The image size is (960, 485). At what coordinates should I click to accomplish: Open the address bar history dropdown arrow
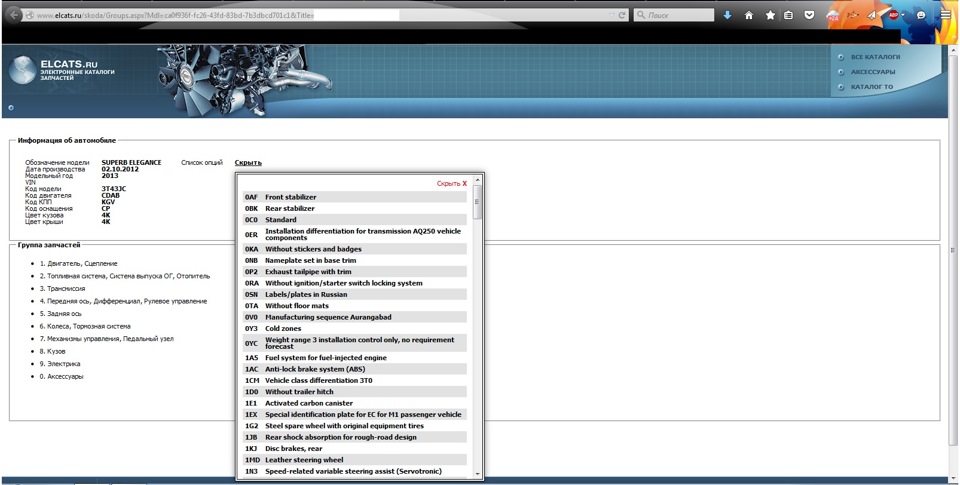tap(612, 15)
